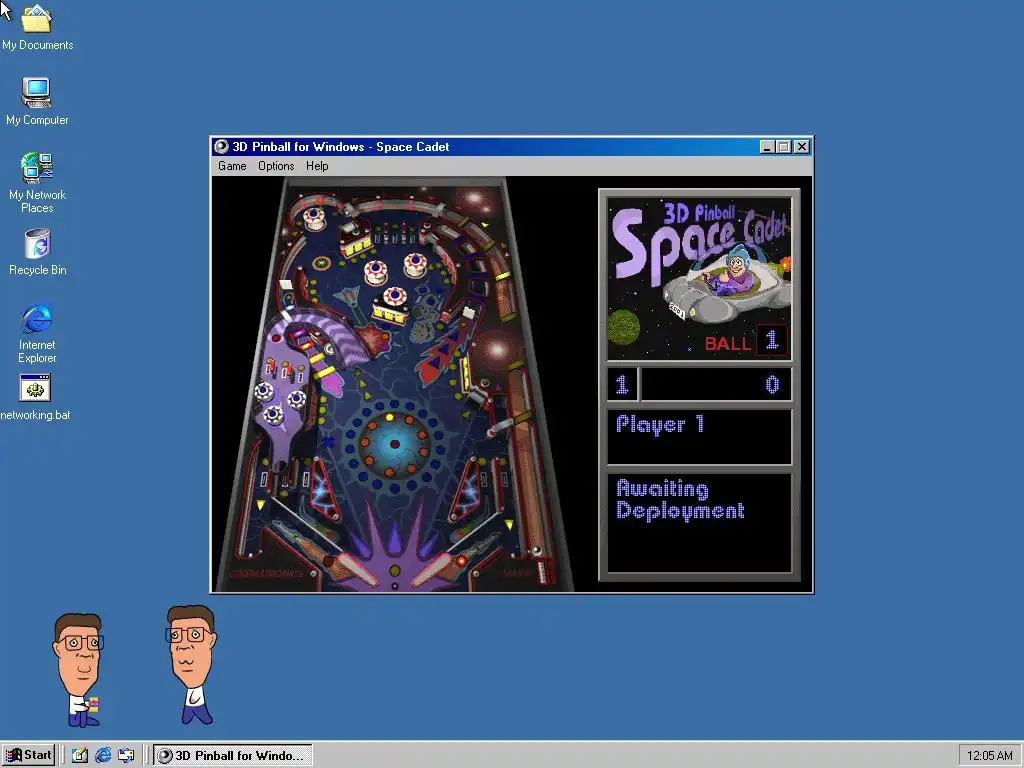Click the cartoon character with blue pants
Screen dimensions: 1024x768
[190, 664]
